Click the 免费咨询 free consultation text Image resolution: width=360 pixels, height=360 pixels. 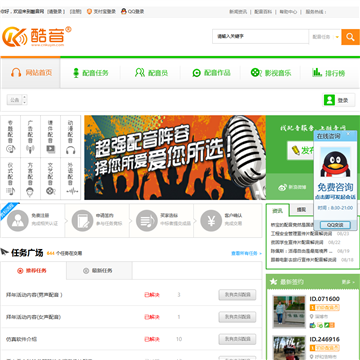coord(335,187)
